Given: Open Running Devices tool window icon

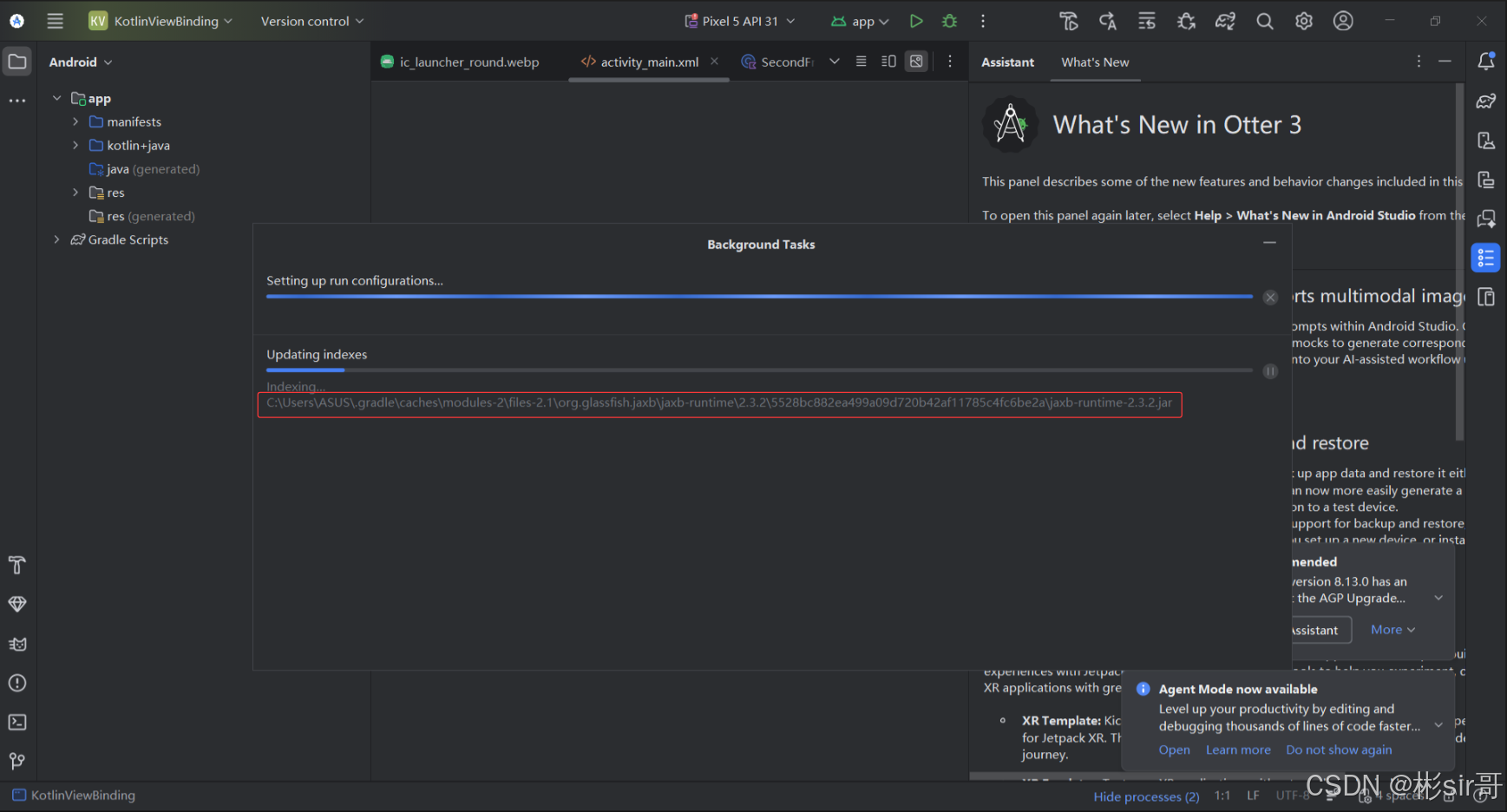Looking at the screenshot, I should pos(1486,180).
